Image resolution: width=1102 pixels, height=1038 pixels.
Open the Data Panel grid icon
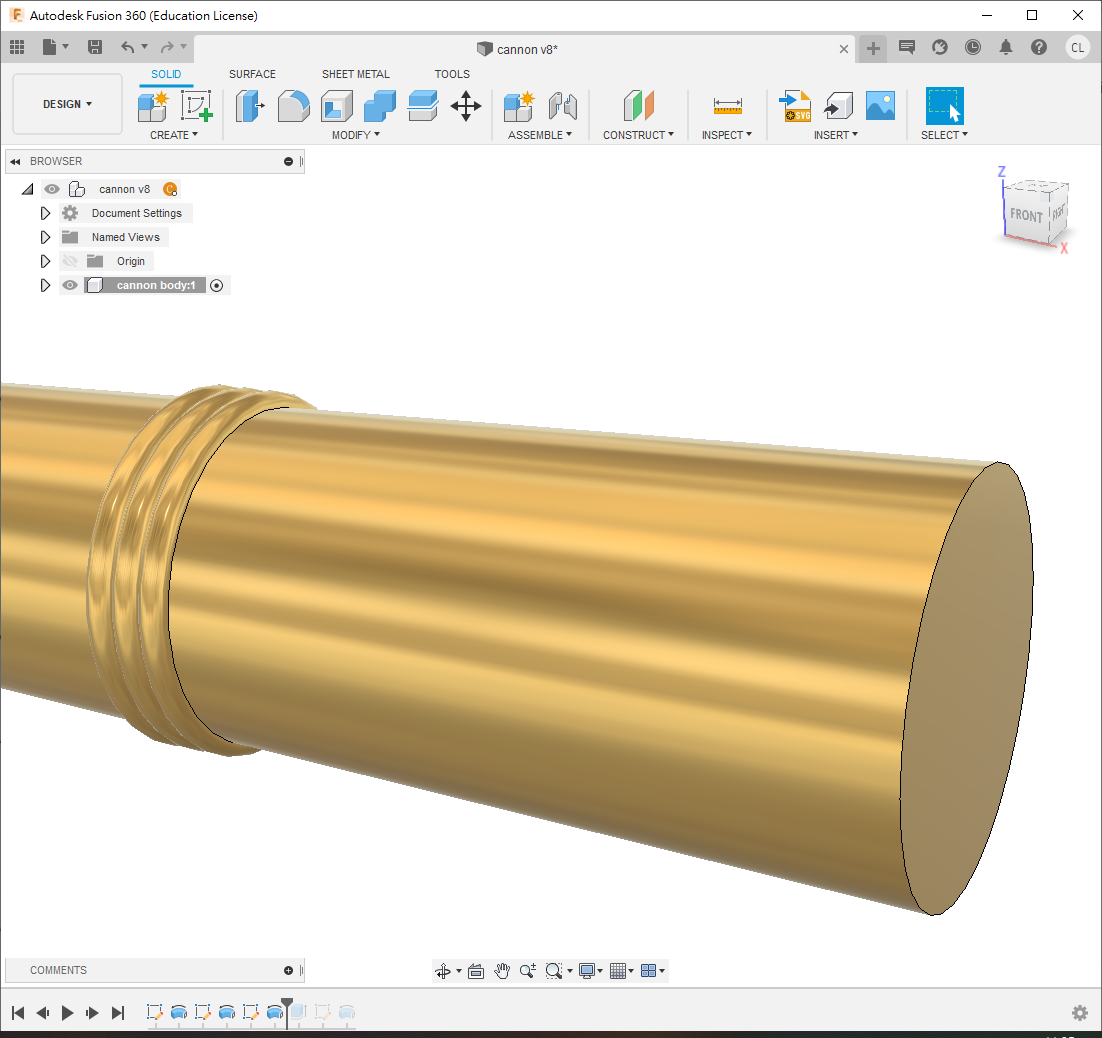point(17,47)
